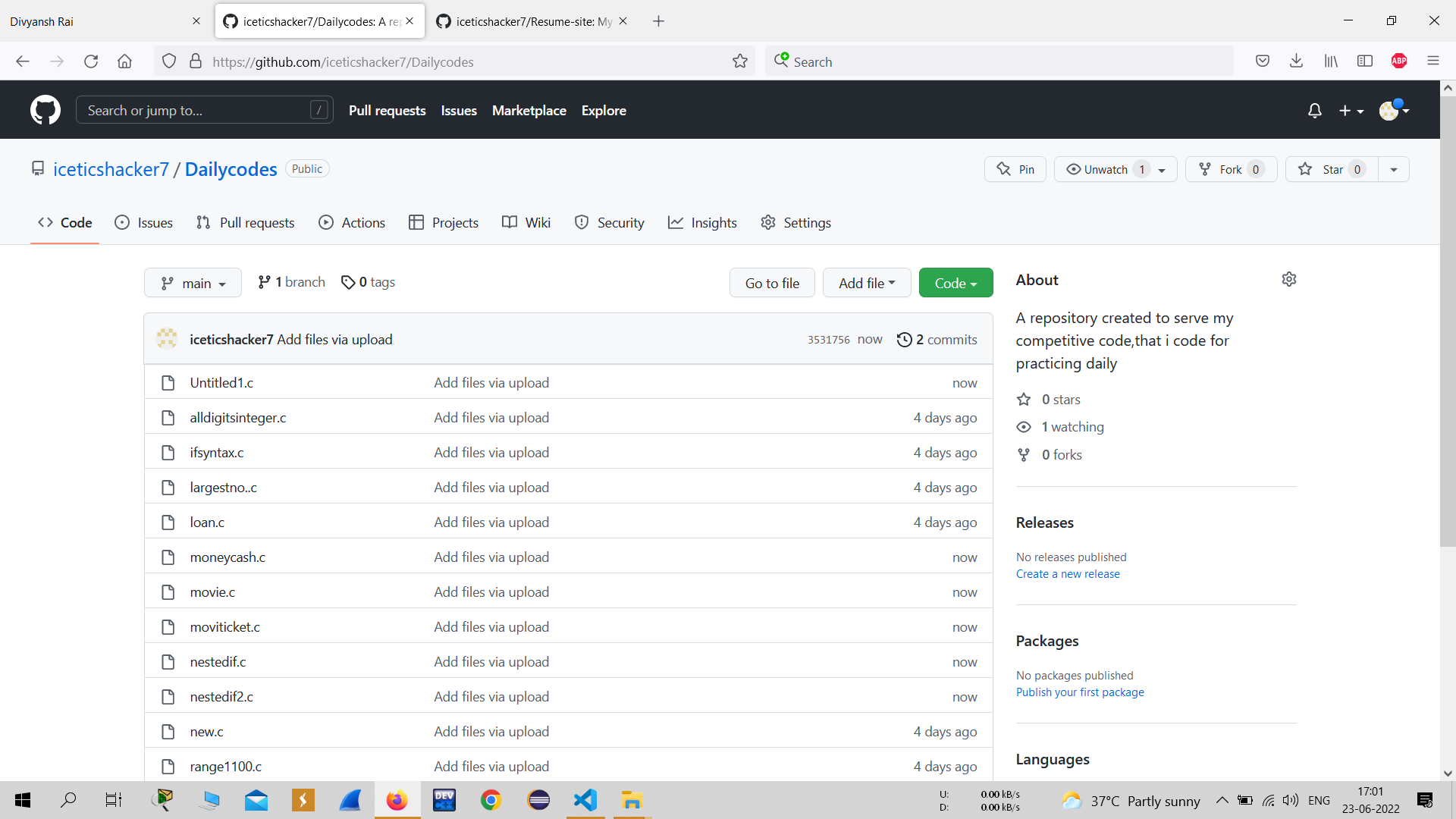Open the Firefox downloads panel
Screen dimensions: 1456x819
[x=1296, y=61]
